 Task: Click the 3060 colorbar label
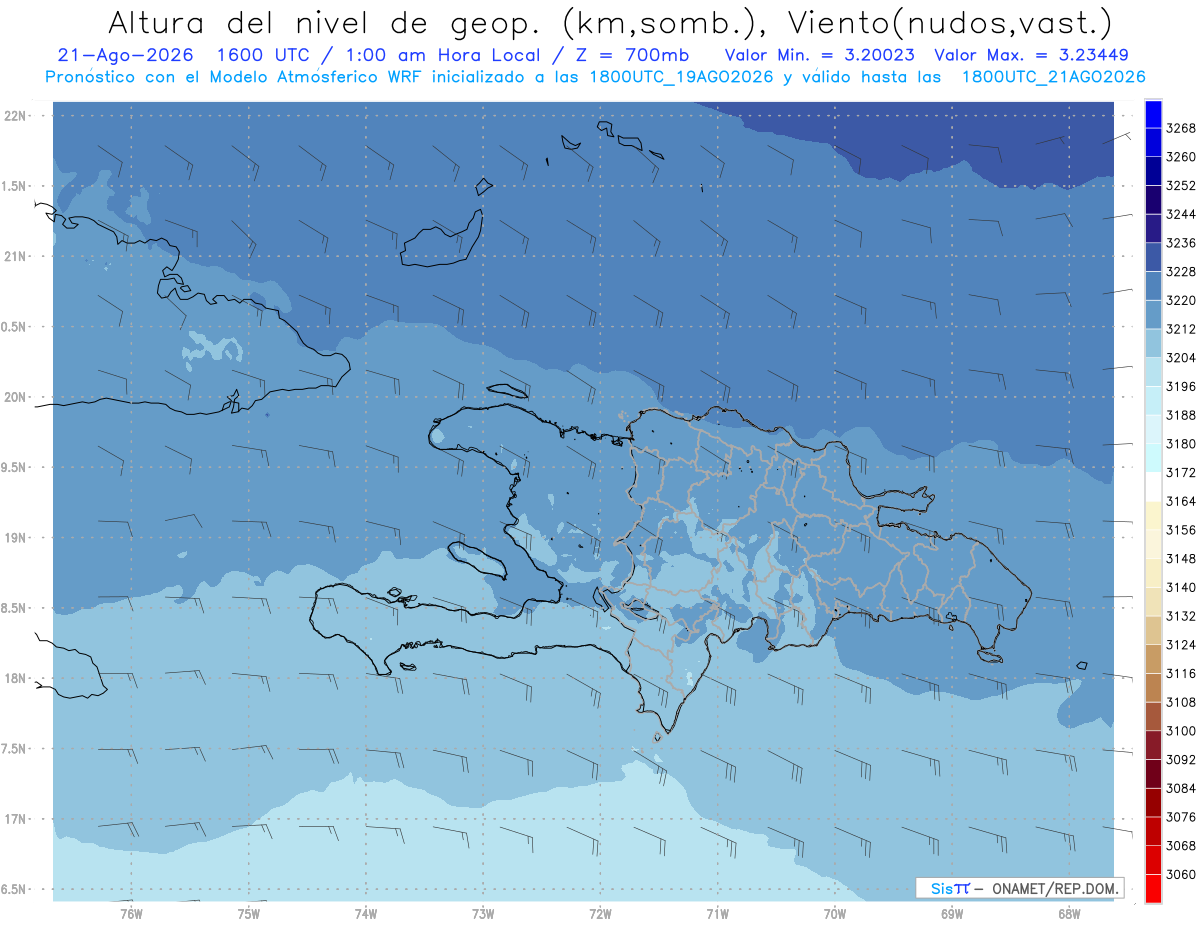1181,875
